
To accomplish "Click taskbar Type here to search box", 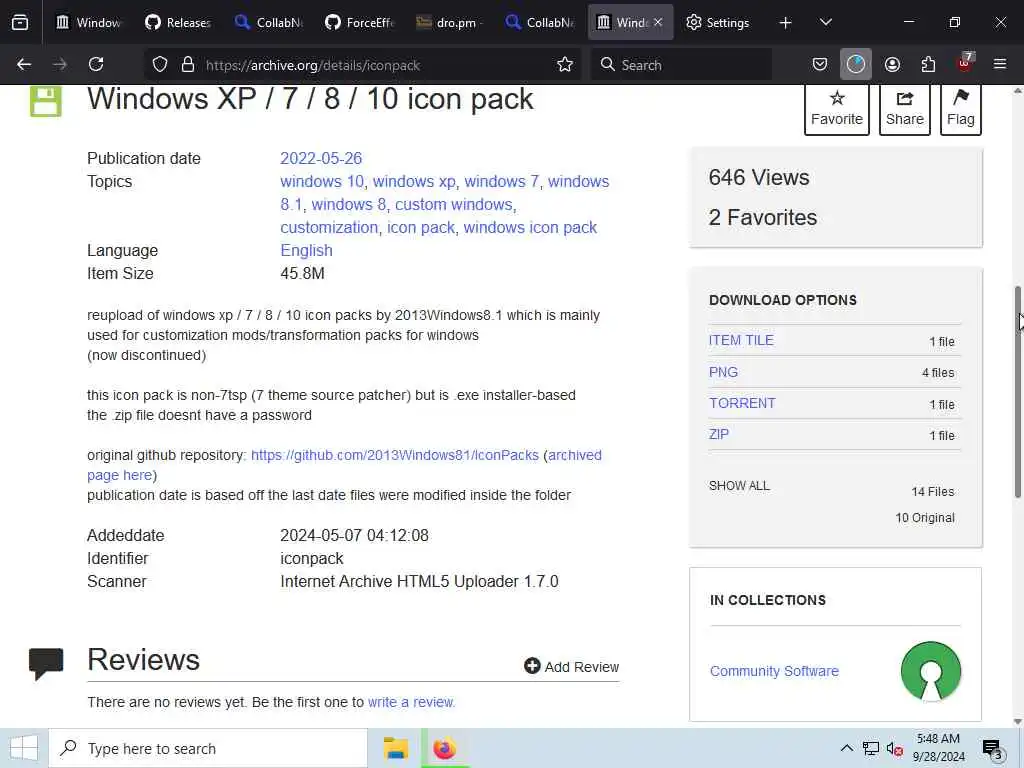I will click(208, 748).
